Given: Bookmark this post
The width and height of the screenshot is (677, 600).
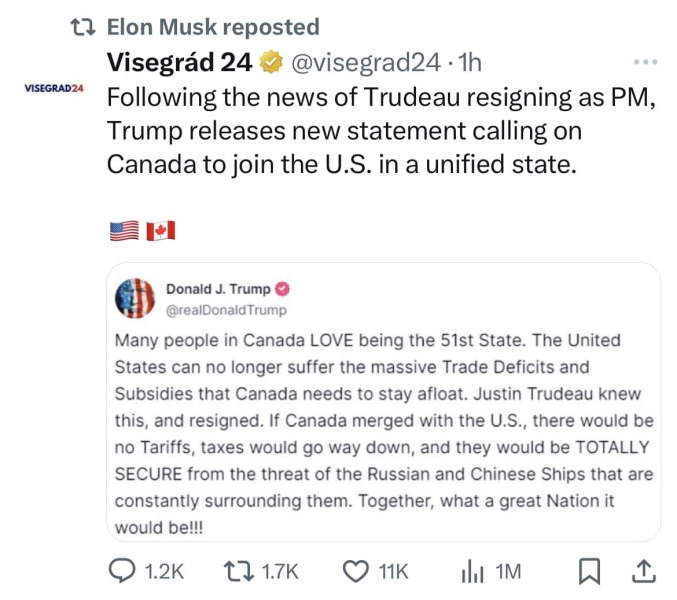Looking at the screenshot, I should [x=590, y=570].
